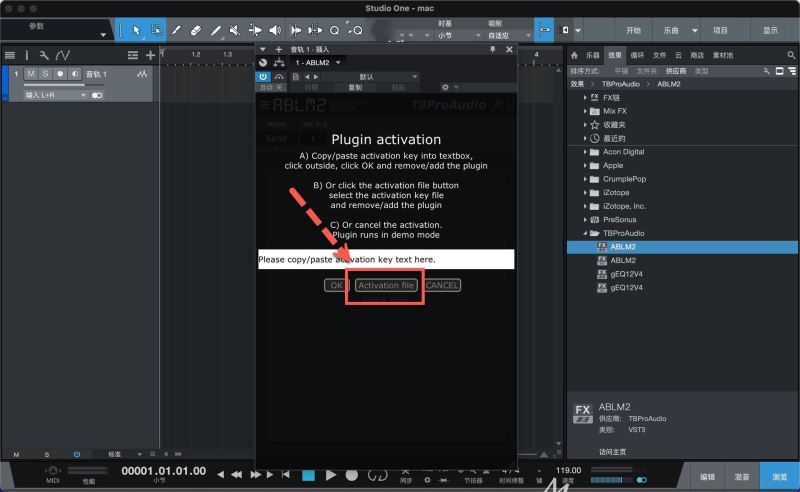Expand the Acon Digital vendor folder
The image size is (800, 492).
586,152
